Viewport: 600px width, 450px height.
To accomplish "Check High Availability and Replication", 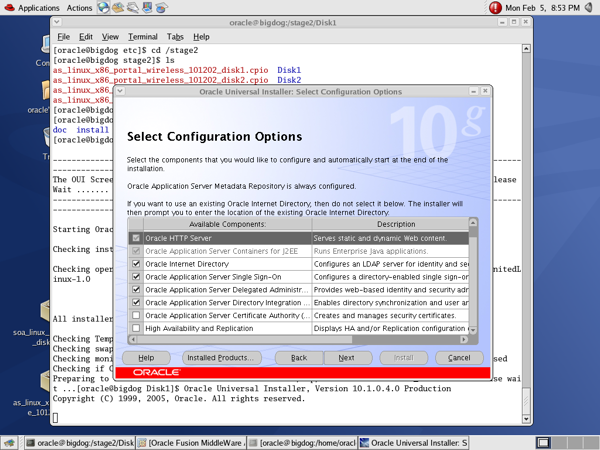I will tap(136, 328).
